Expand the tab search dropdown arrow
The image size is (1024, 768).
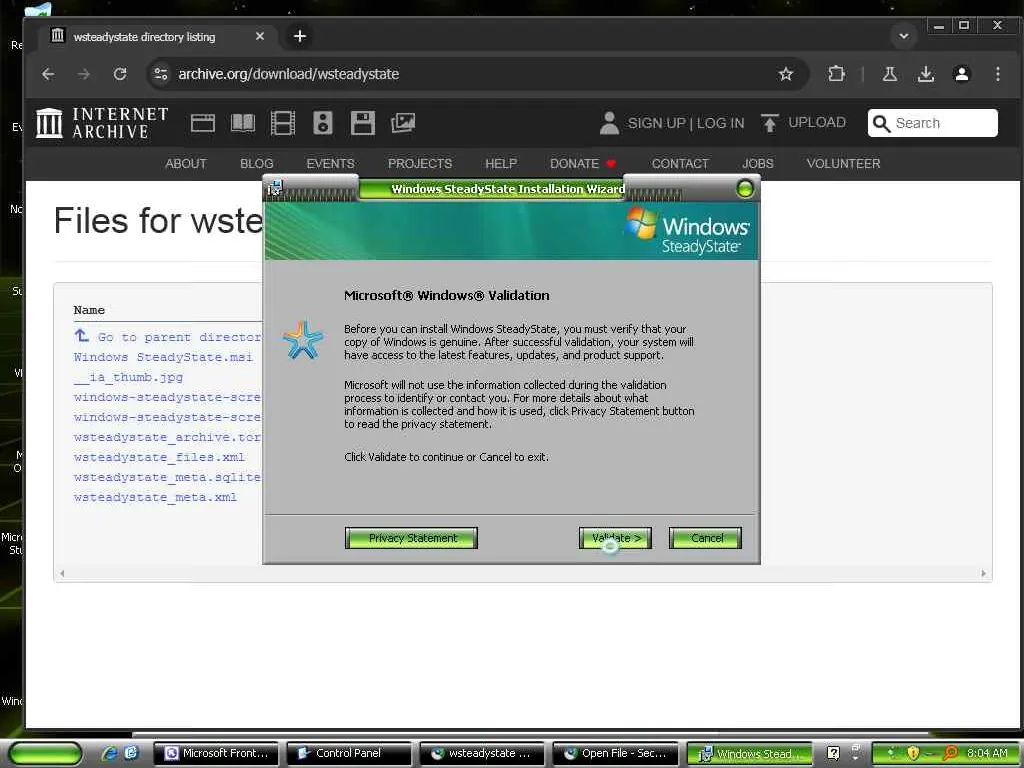click(904, 36)
